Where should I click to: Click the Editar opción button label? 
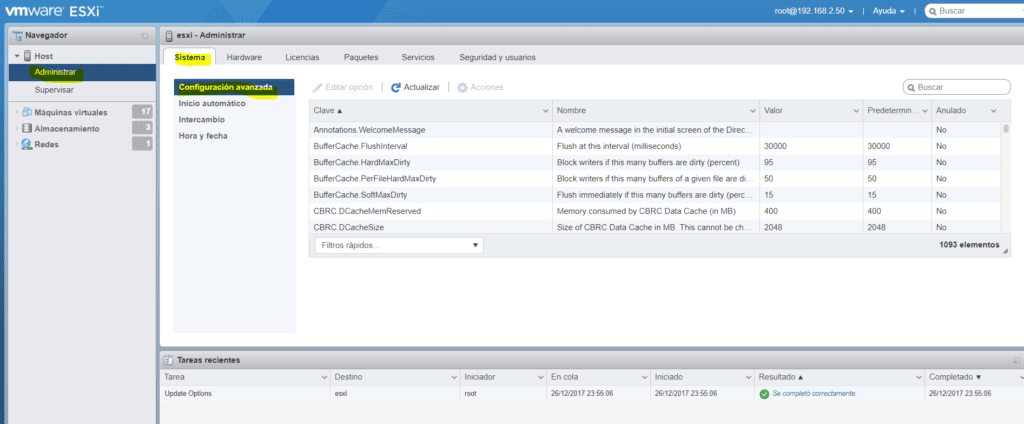coord(349,87)
